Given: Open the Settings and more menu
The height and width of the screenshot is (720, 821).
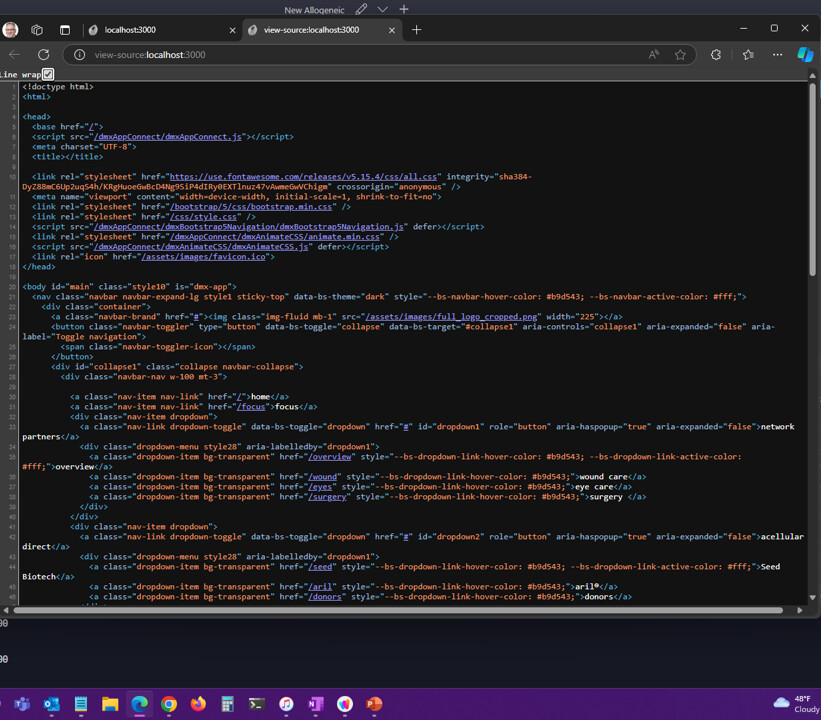Looking at the screenshot, I should tap(777, 55).
